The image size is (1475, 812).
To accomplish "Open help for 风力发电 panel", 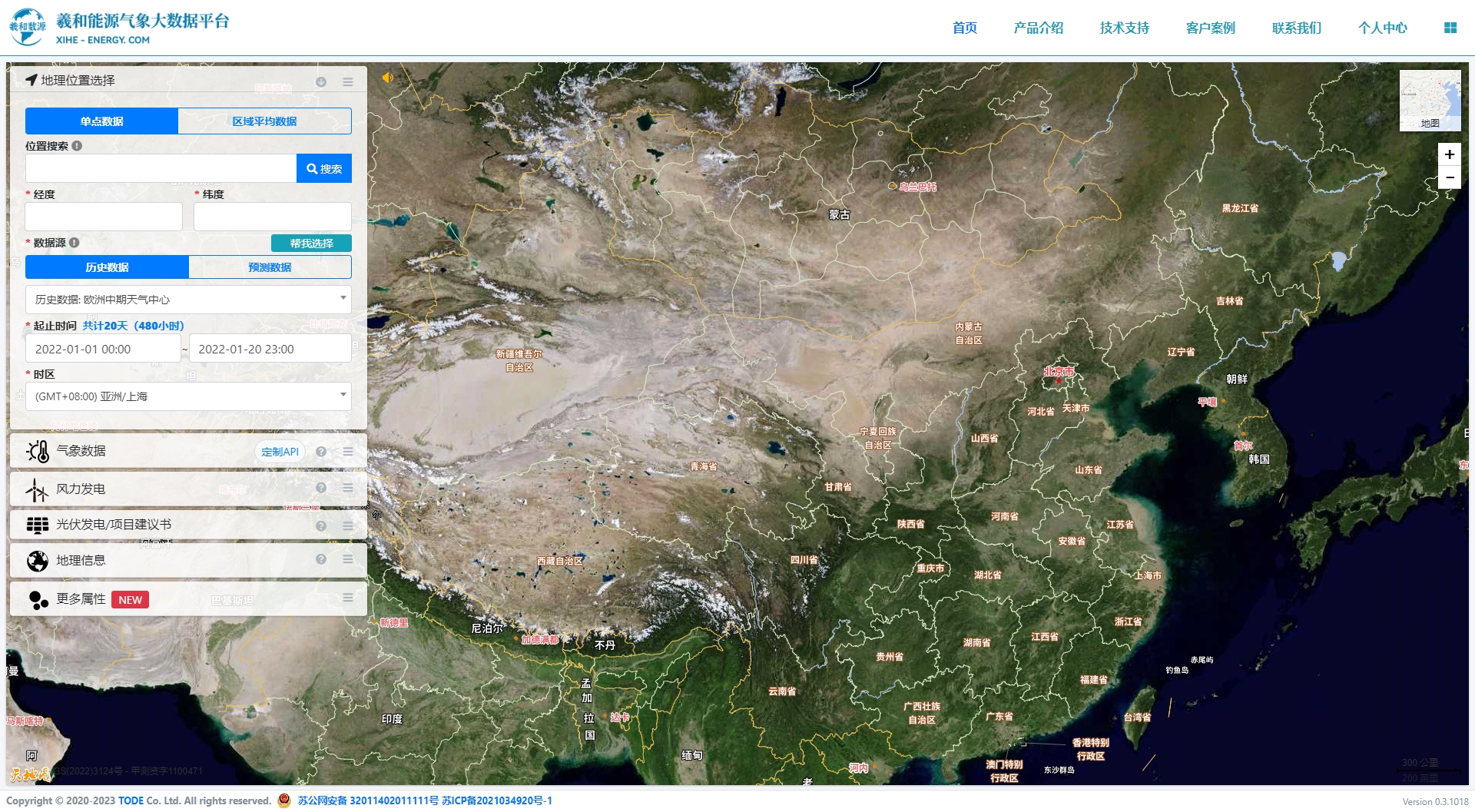I will pyautogui.click(x=321, y=488).
